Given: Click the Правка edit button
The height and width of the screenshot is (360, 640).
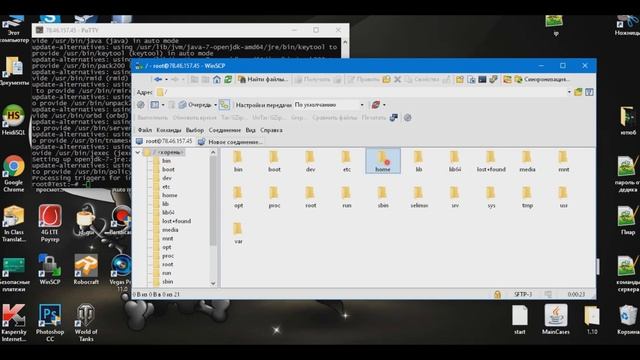Looking at the screenshot, I should pyautogui.click(x=362, y=79).
